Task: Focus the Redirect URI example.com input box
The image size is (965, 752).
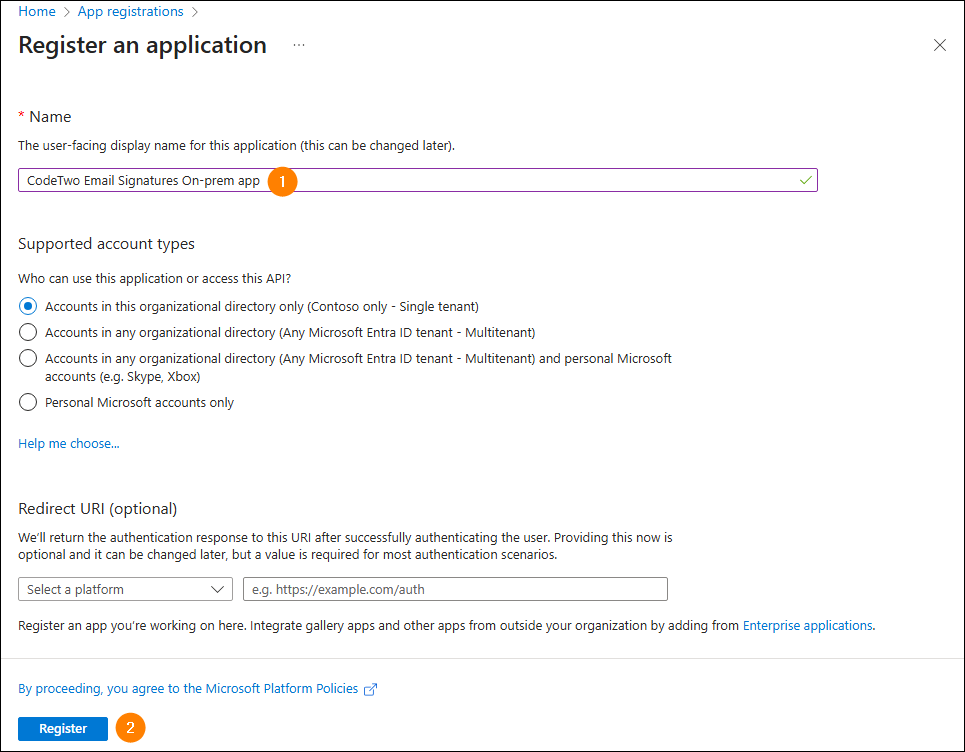Action: [455, 589]
